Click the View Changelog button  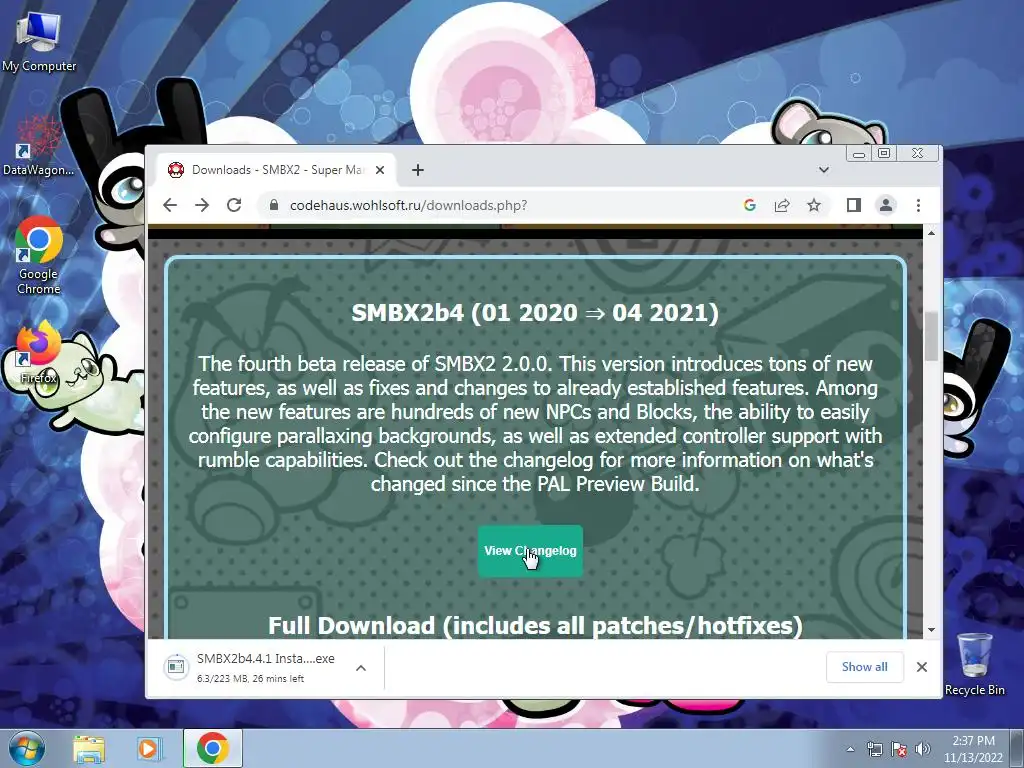(530, 551)
